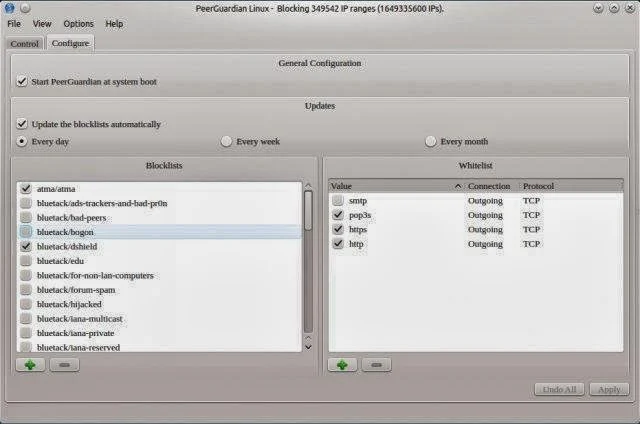Open the Help menu
Screen dimensions: 640x424
pos(114,24)
